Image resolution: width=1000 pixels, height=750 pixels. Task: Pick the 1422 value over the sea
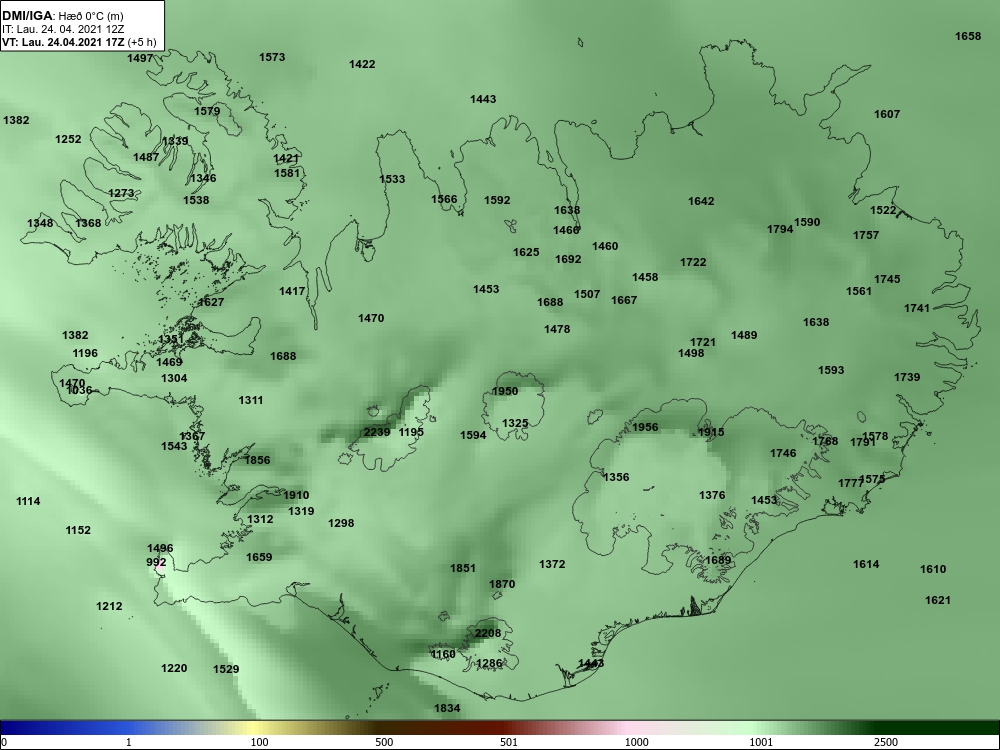point(362,64)
